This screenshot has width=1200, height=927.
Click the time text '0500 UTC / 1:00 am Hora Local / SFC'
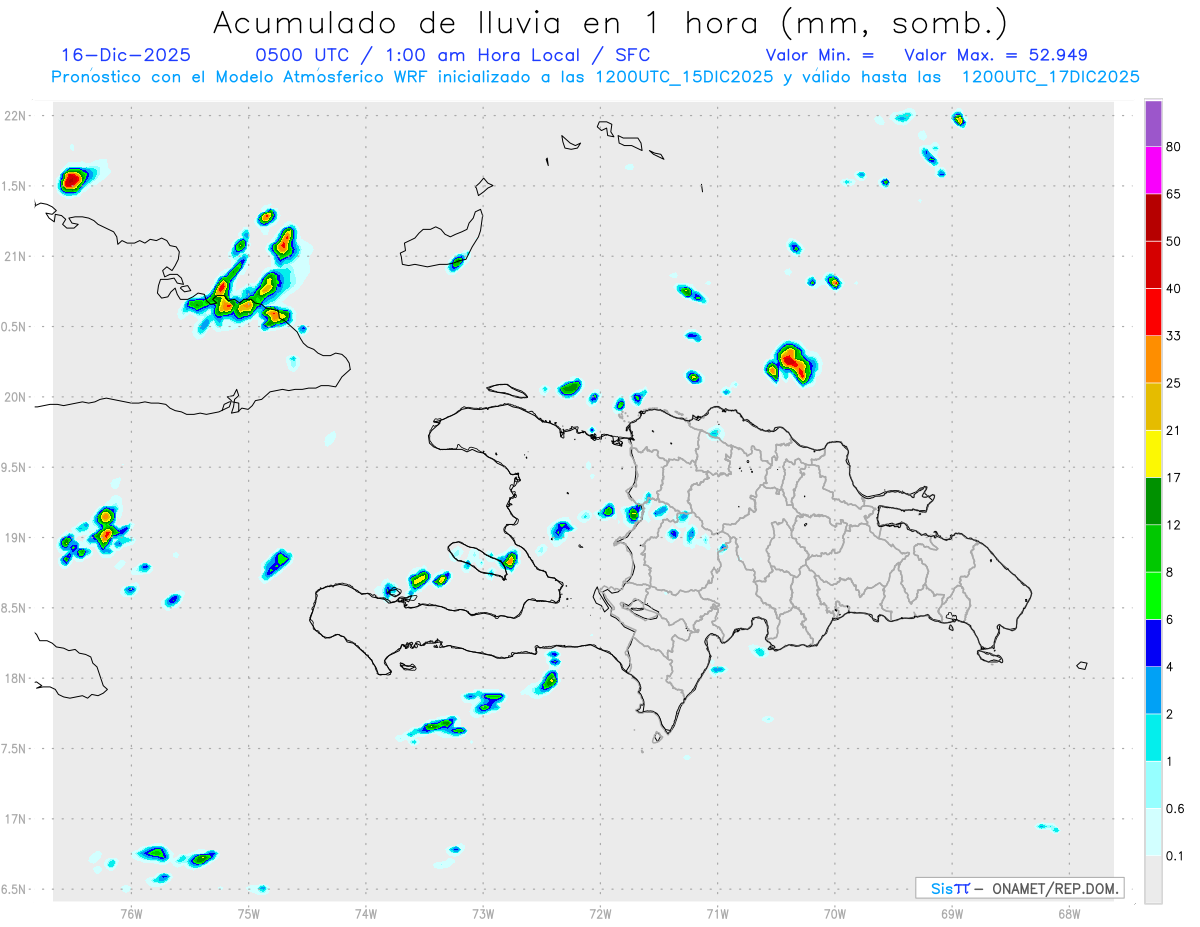coord(453,55)
